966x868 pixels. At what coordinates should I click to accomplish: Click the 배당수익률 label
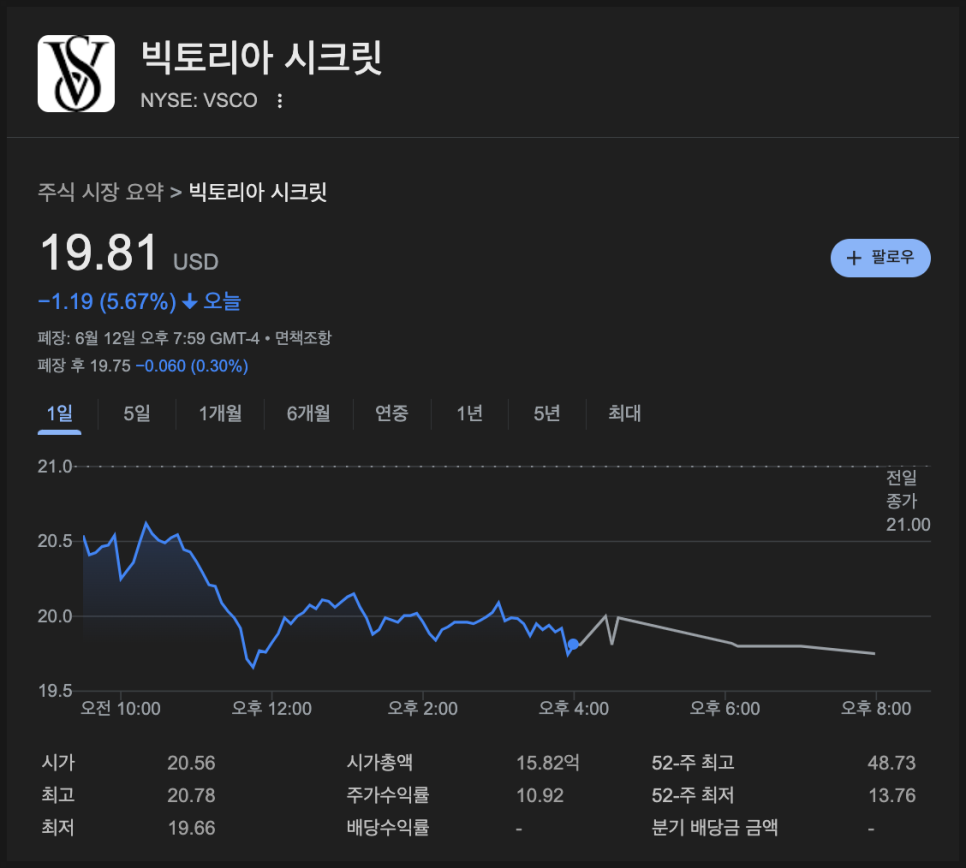point(388,827)
